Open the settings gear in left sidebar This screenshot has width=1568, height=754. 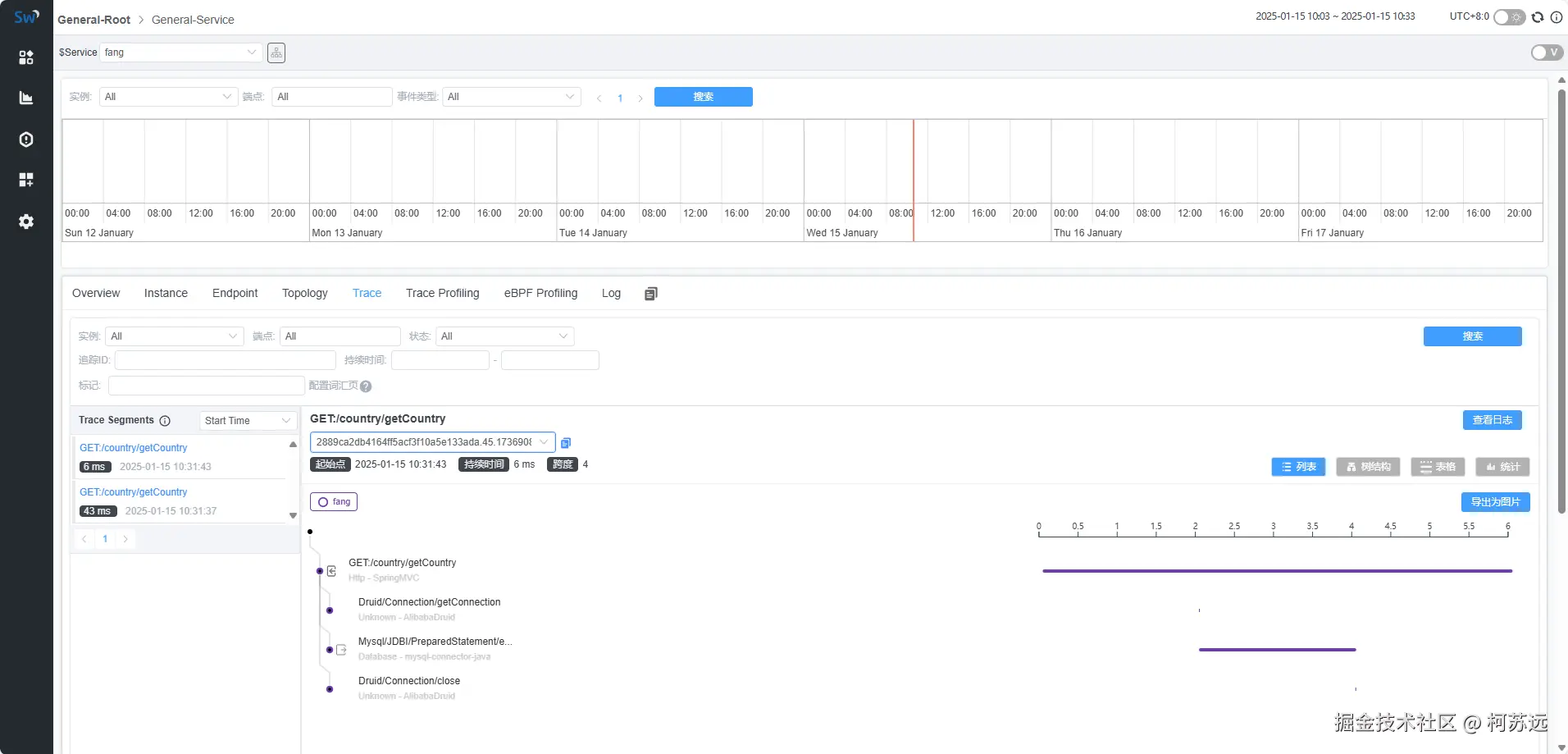pyautogui.click(x=26, y=222)
